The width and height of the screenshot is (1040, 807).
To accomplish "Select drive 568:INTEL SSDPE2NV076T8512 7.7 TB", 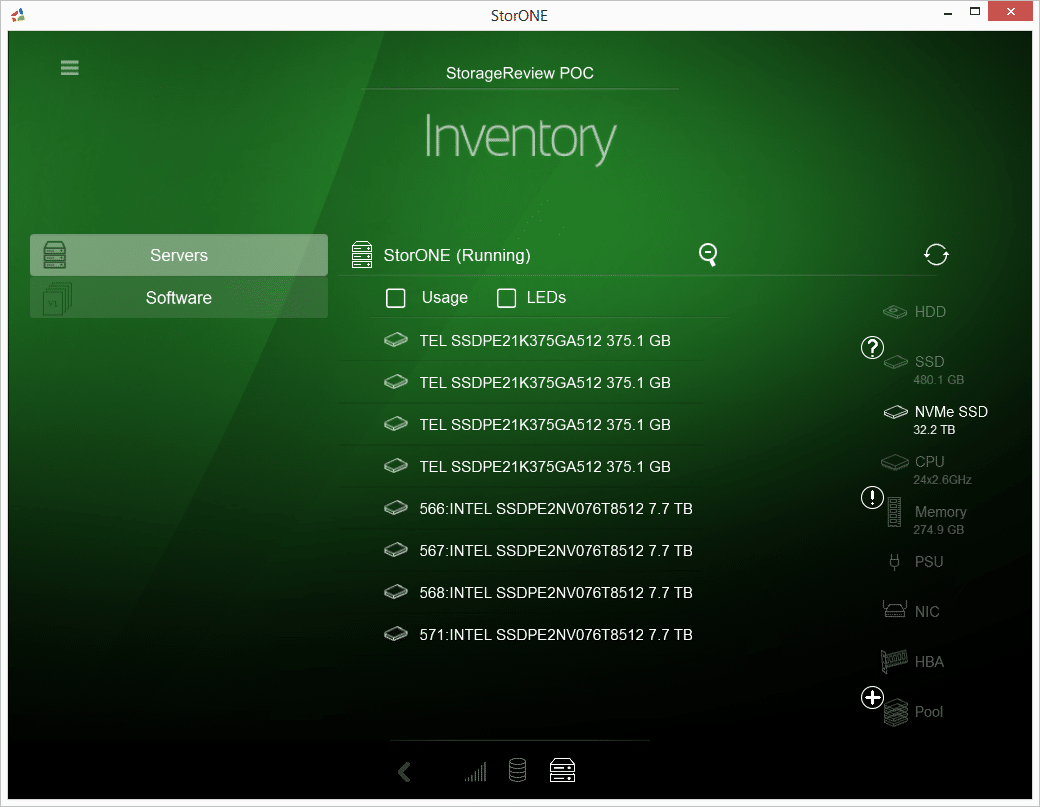I will (x=538, y=593).
